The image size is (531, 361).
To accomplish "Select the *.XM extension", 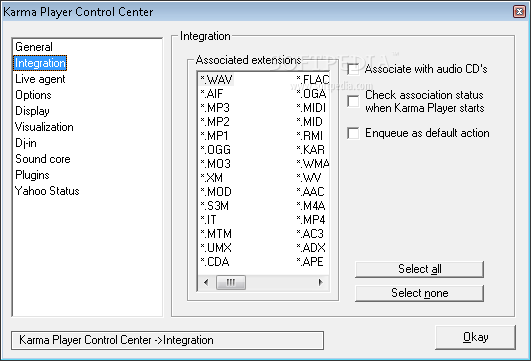I will [211, 178].
